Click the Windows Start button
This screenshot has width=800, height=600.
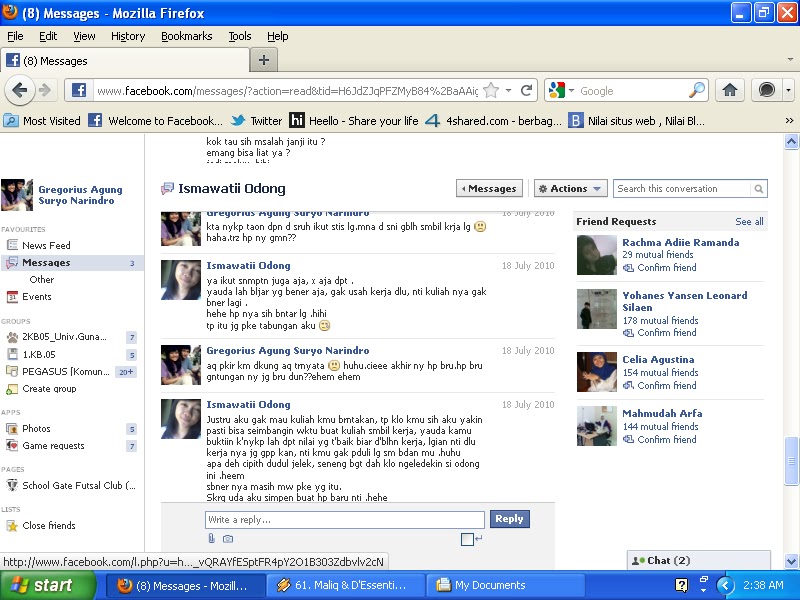[x=48, y=585]
